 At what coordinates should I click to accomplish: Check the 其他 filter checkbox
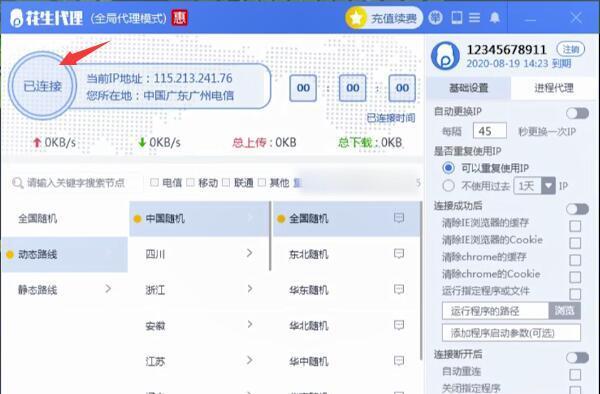[262, 182]
